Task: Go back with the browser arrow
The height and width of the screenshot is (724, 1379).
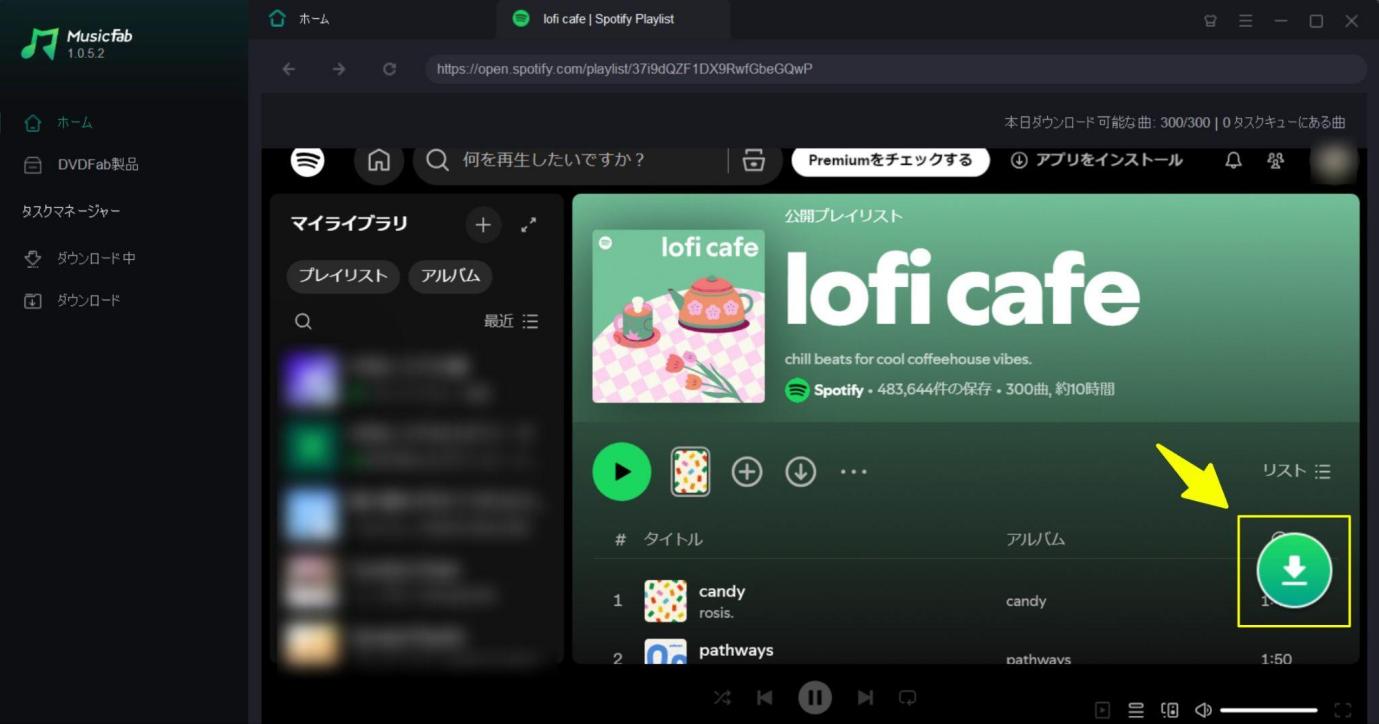Action: [x=289, y=69]
